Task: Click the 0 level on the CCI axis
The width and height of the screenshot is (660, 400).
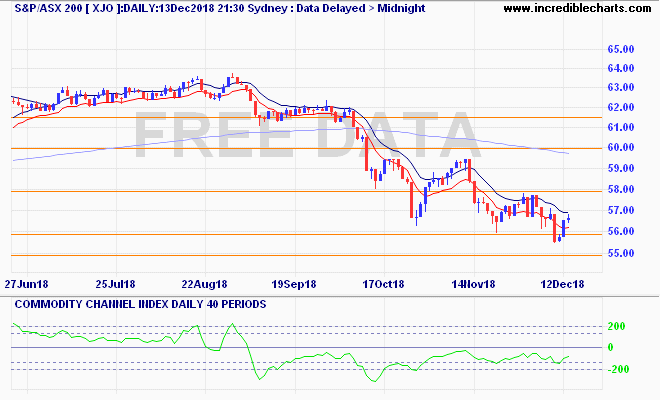Action: 611,348
